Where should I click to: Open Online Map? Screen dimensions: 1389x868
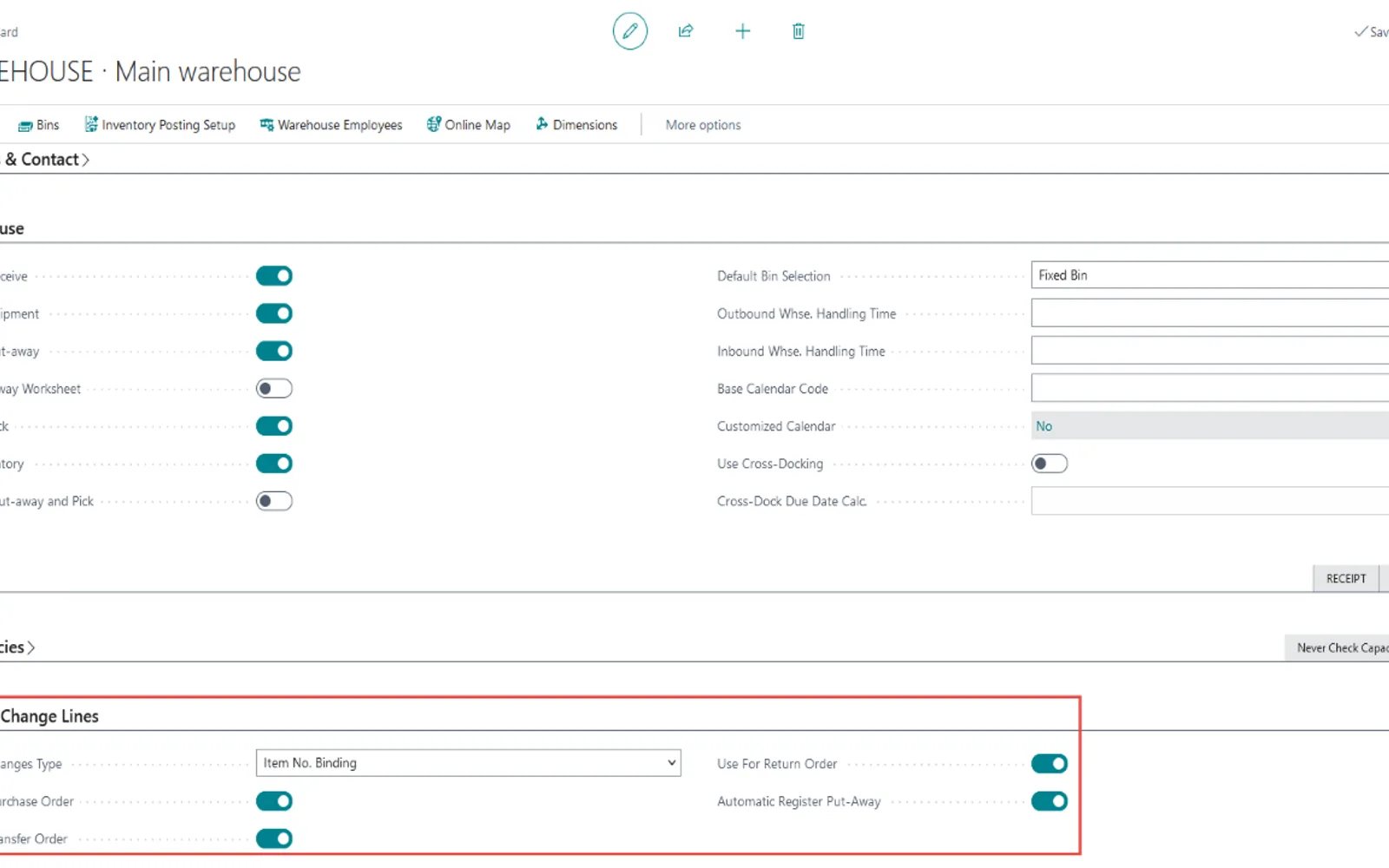pos(469,125)
